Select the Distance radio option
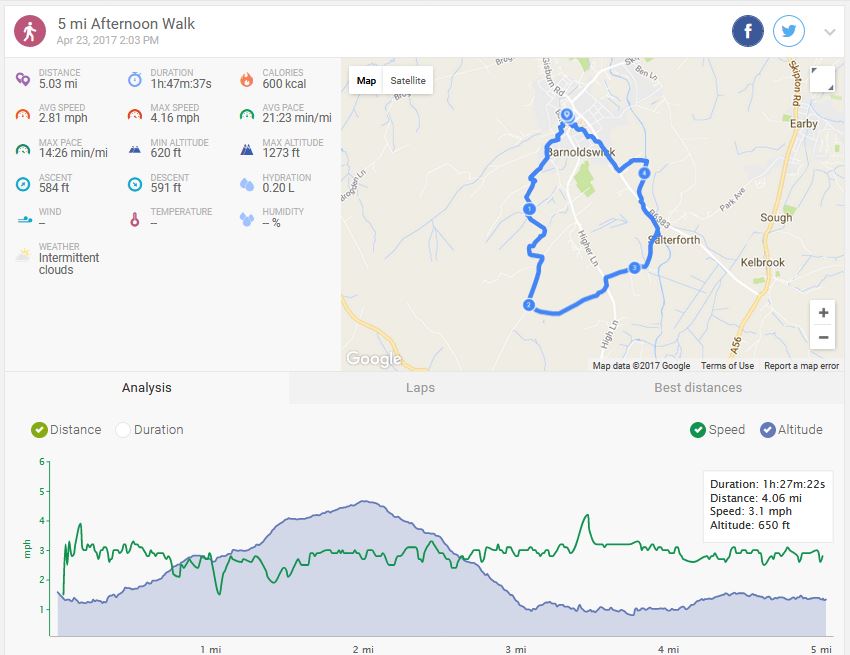Image resolution: width=850 pixels, height=655 pixels. coord(40,430)
